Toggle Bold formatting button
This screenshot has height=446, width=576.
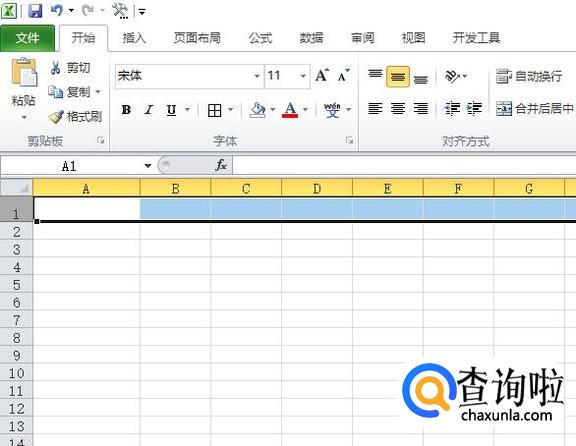tap(126, 109)
